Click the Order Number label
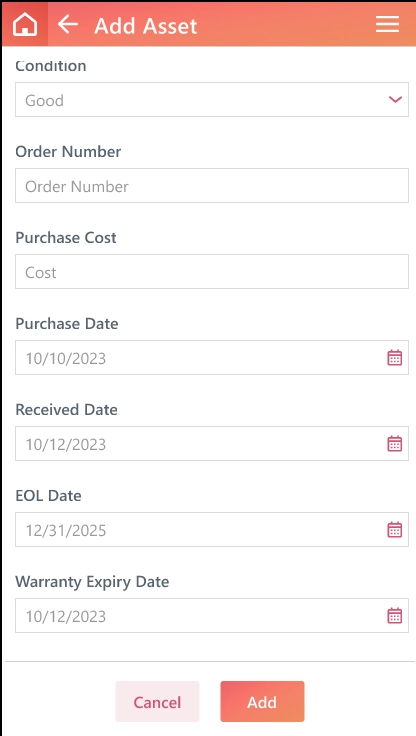416x736 pixels. (x=68, y=152)
